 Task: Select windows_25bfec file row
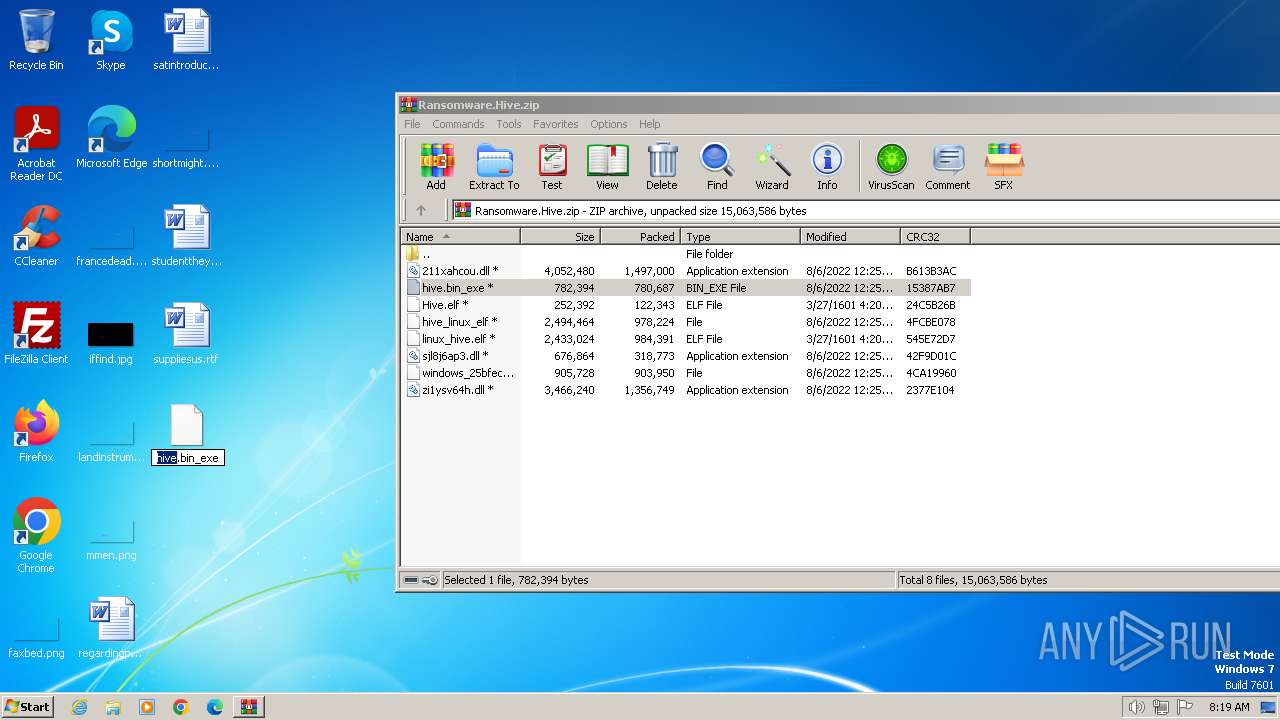(x=686, y=373)
